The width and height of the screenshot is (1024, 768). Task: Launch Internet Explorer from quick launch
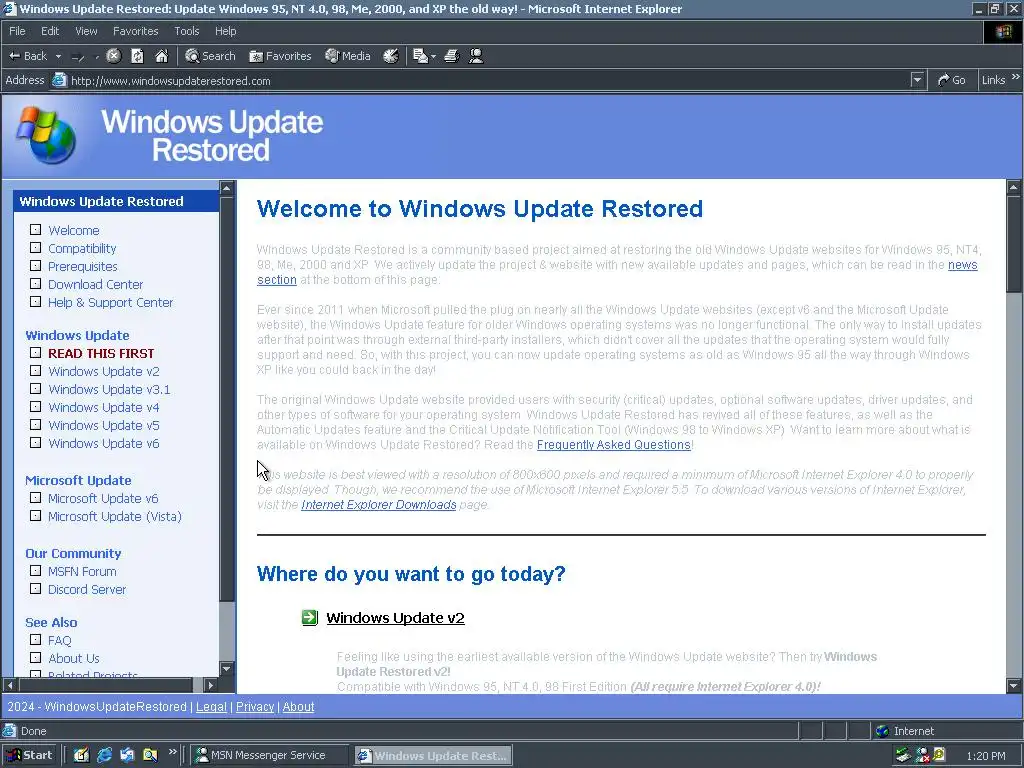click(x=104, y=755)
